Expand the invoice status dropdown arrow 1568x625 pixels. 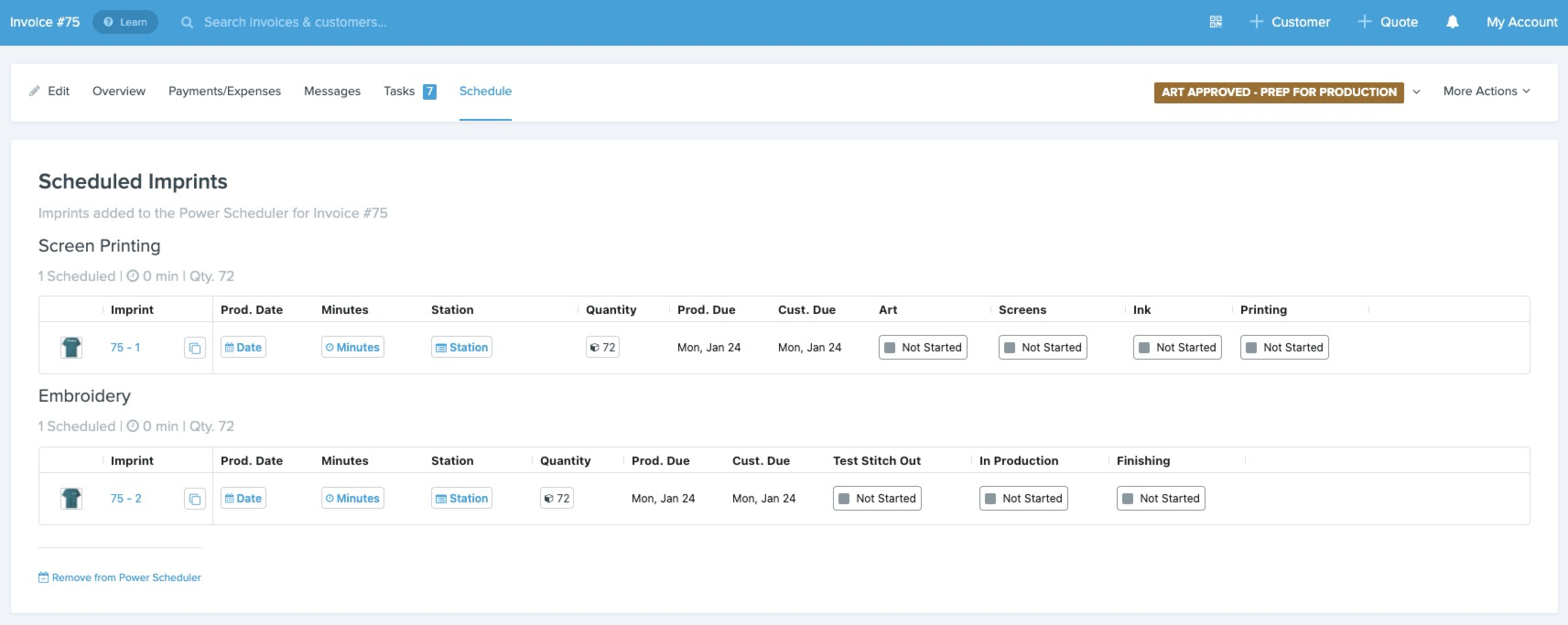pos(1416,92)
